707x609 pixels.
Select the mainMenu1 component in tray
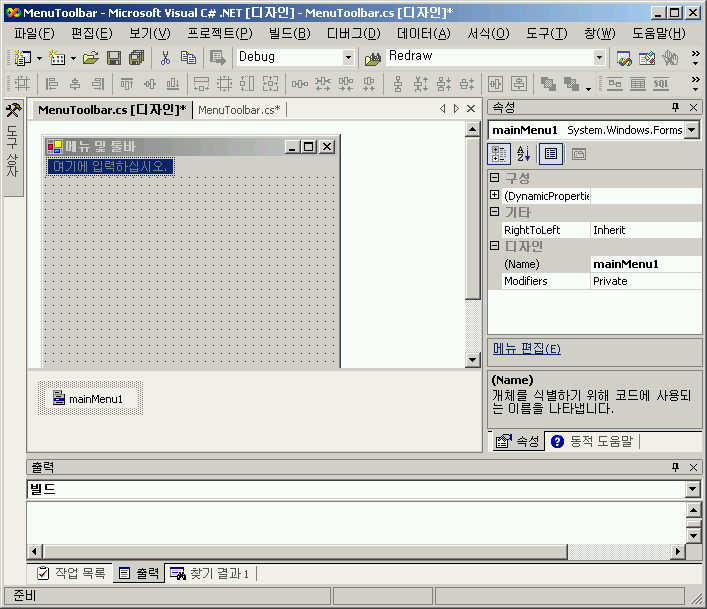[x=89, y=399]
